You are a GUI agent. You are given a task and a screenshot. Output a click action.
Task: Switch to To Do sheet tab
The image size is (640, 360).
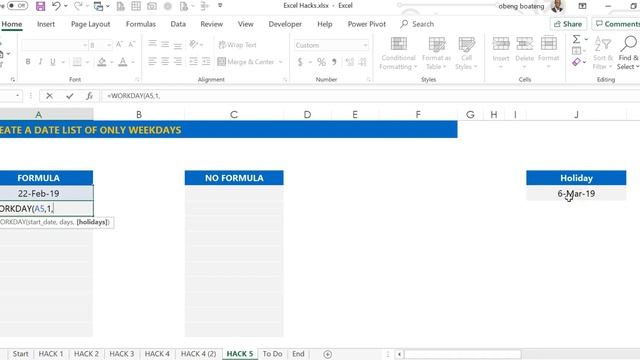(x=272, y=354)
